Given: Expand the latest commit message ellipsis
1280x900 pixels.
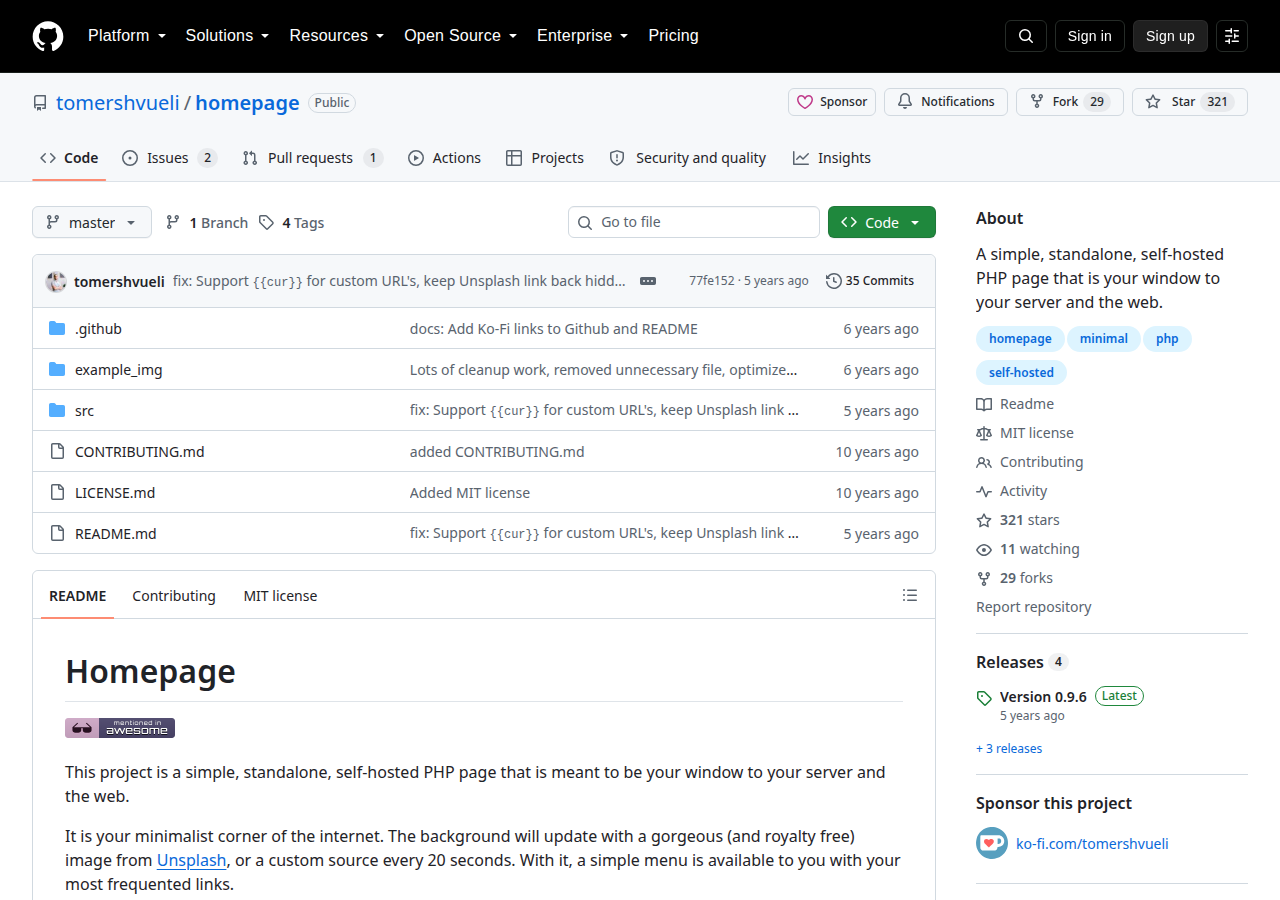Looking at the screenshot, I should coord(648,281).
